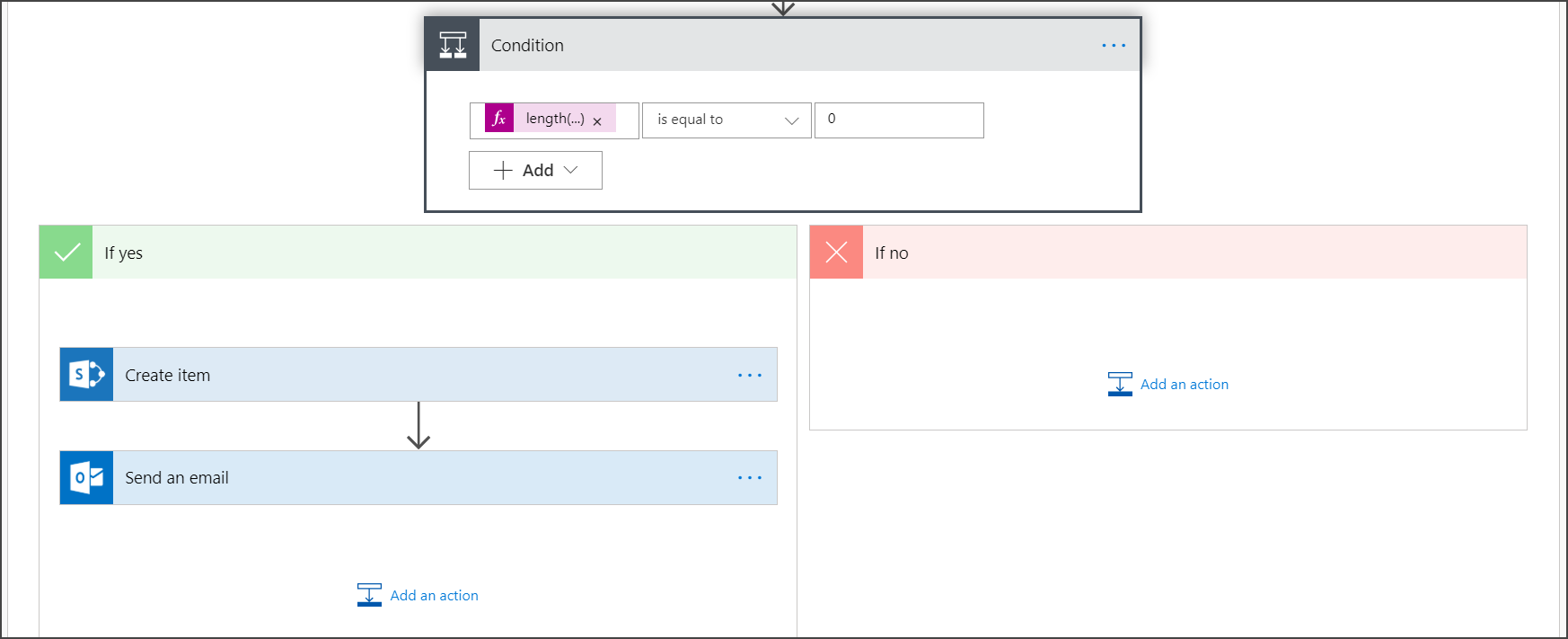This screenshot has width=1568, height=639.
Task: Click the green If yes checkmark icon
Action: (66, 253)
